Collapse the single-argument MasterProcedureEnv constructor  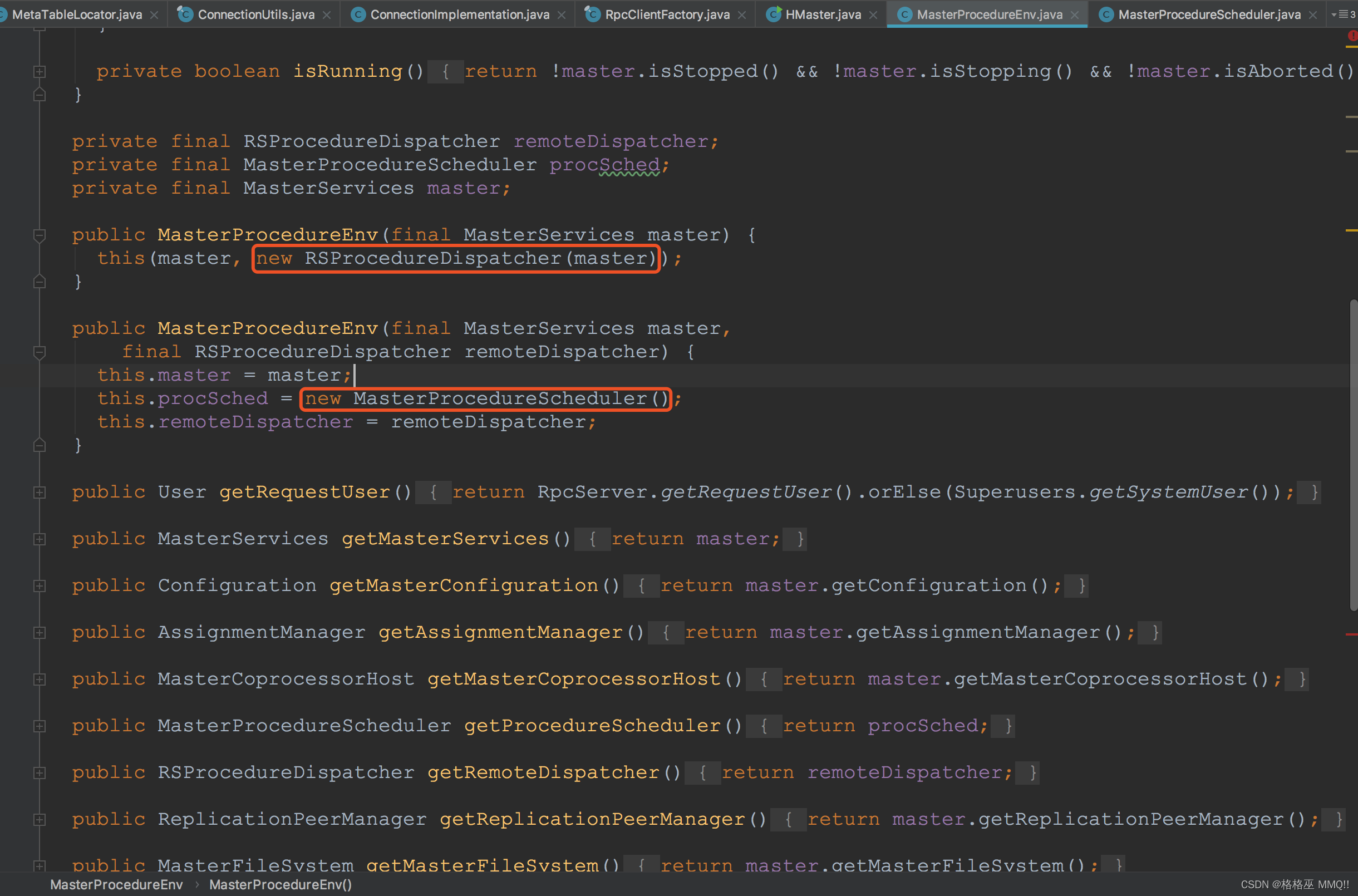coord(40,235)
